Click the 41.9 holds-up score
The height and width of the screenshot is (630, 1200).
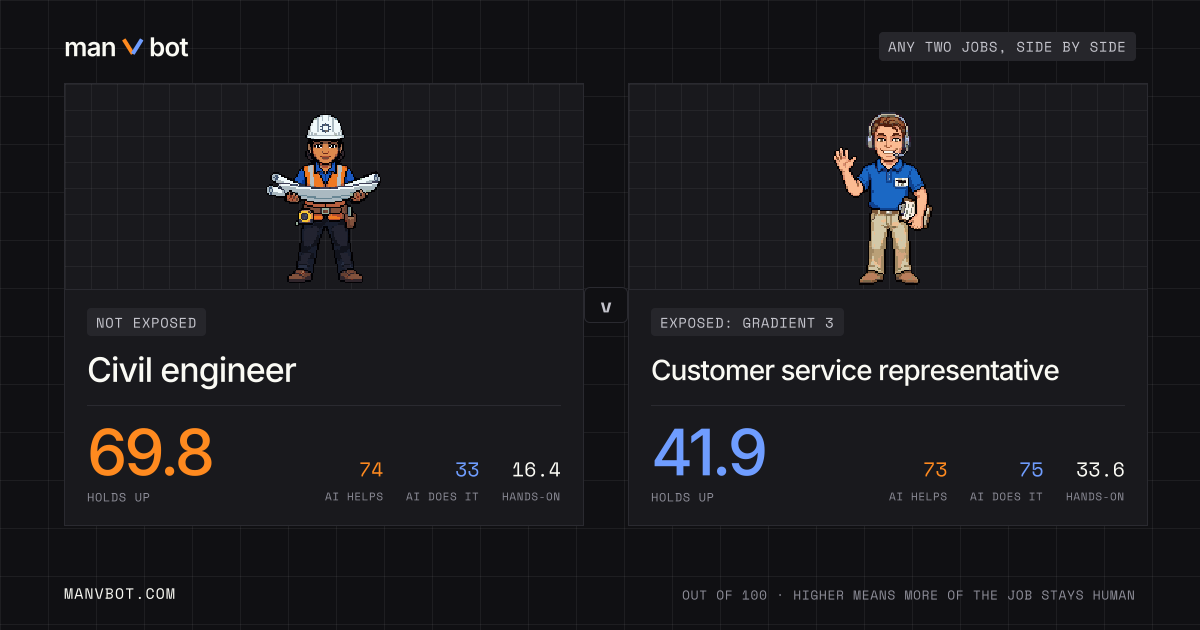709,452
